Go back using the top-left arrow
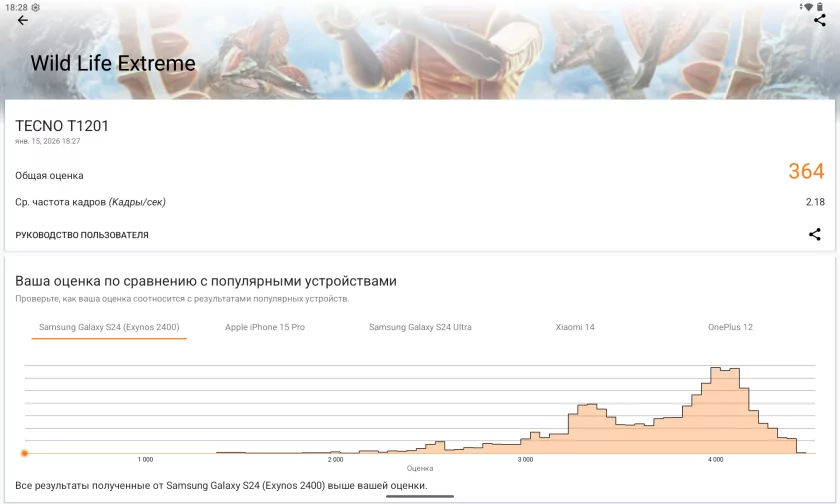840x504 pixels. click(22, 20)
